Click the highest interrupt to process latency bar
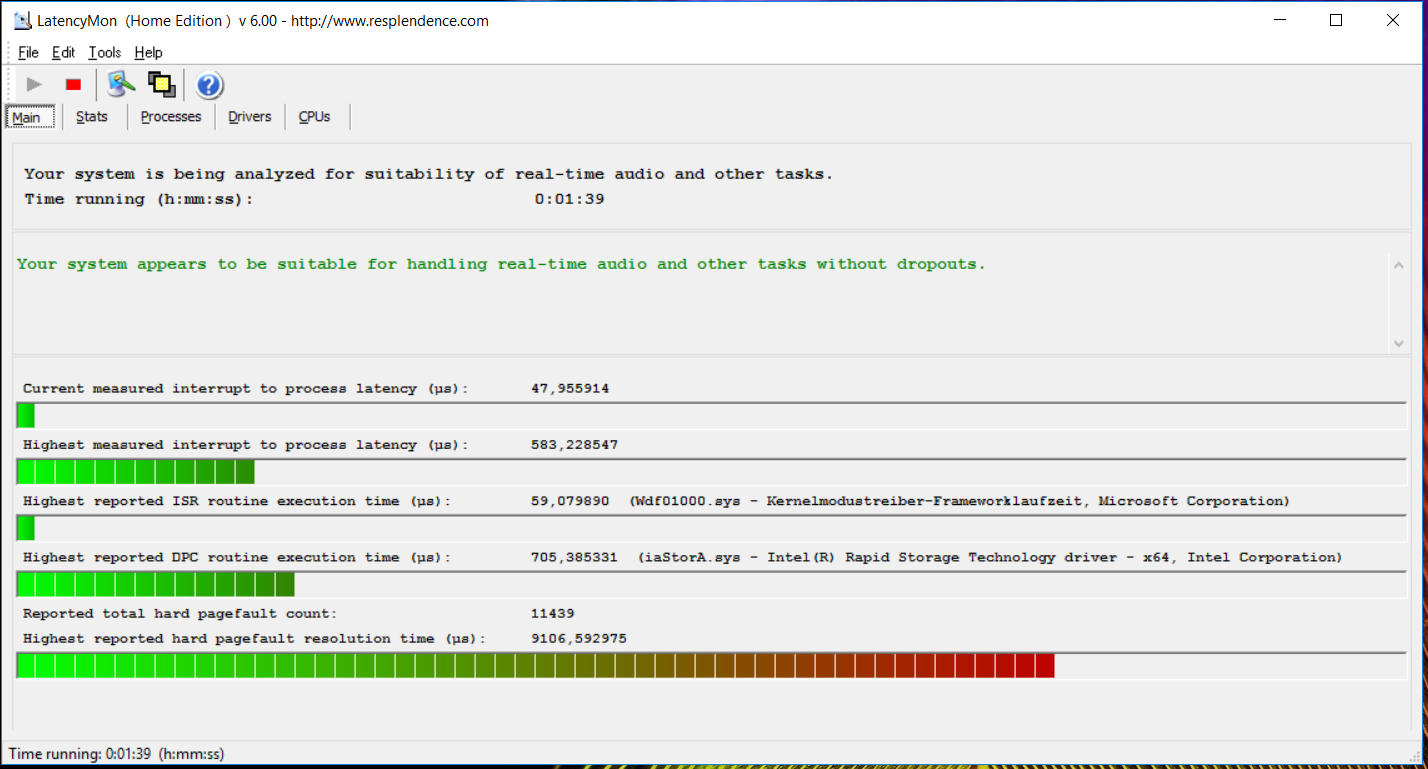 [711, 472]
